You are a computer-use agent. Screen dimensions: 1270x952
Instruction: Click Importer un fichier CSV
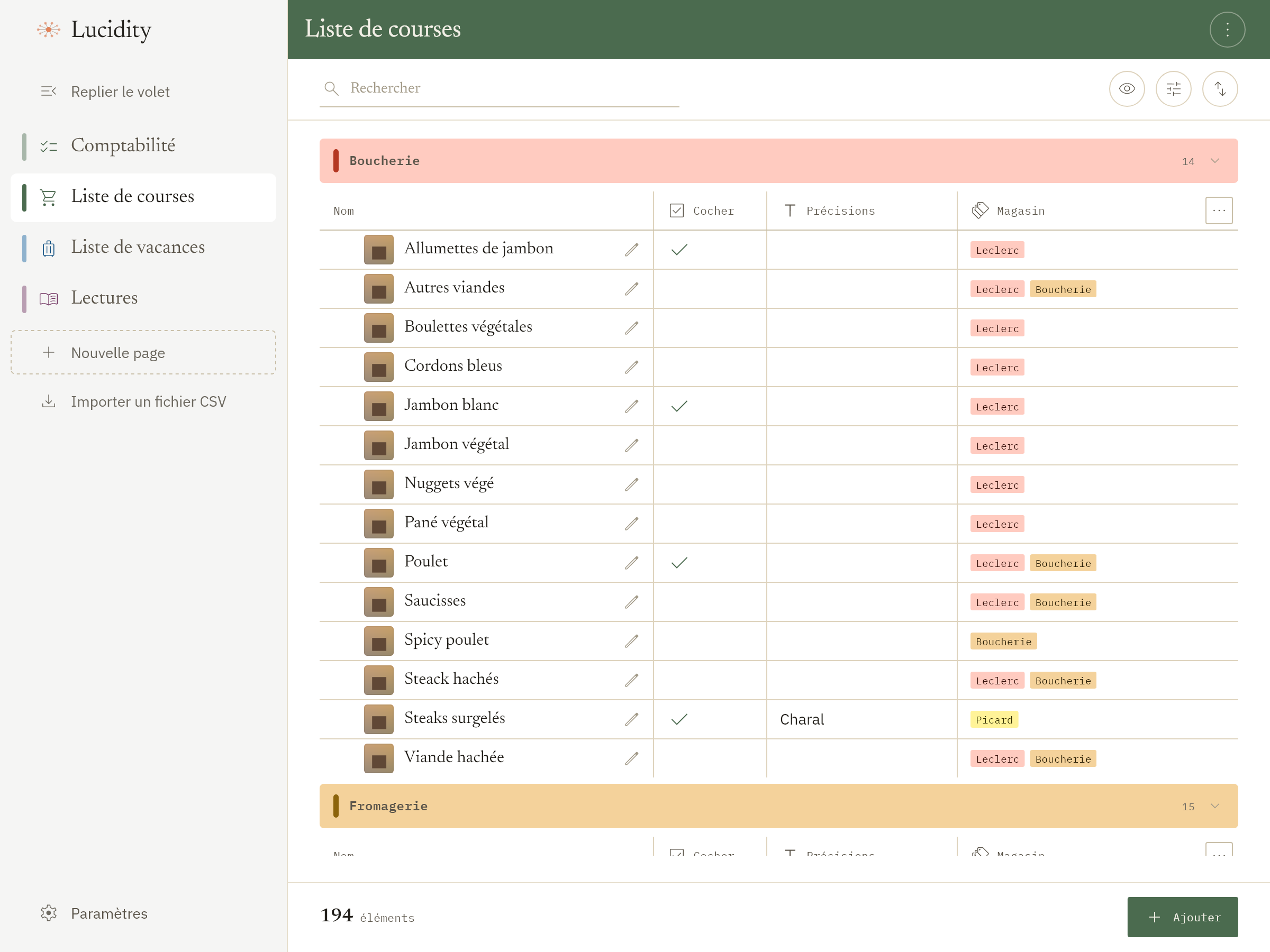[143, 401]
